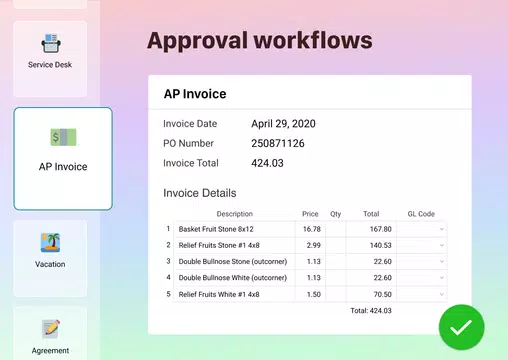
Task: Select the Service Desk card label
Action: (50, 65)
